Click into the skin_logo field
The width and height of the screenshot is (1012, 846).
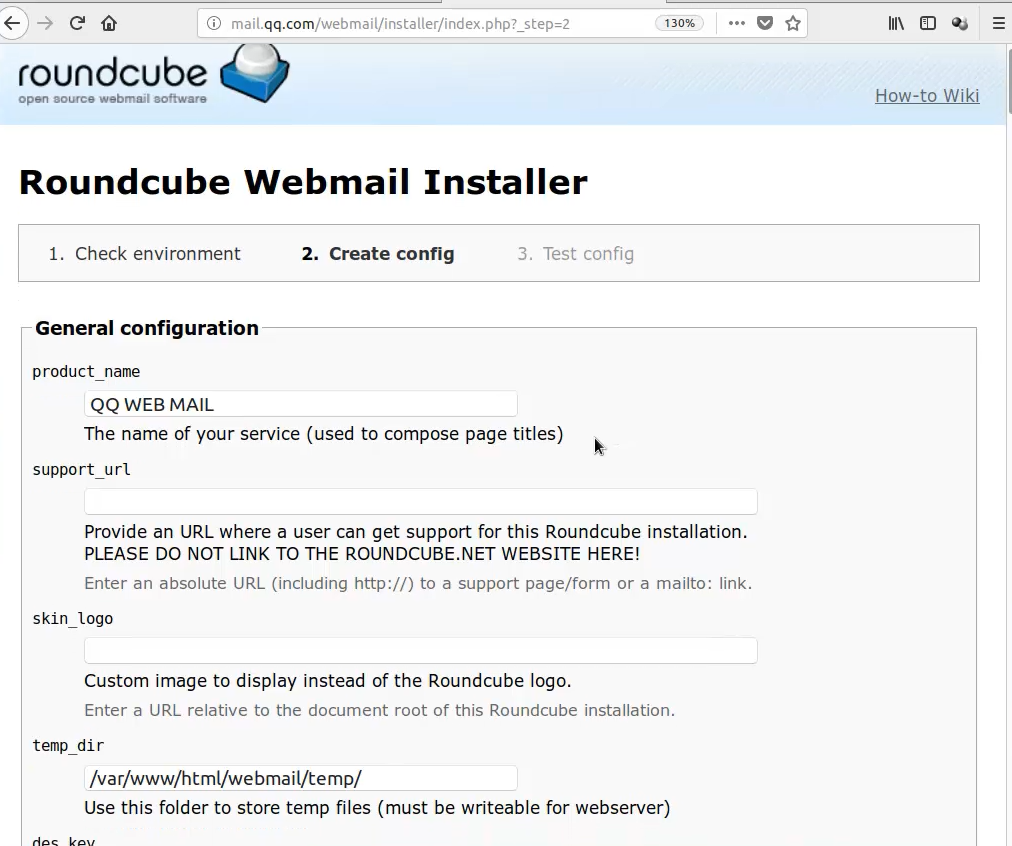pyautogui.click(x=420, y=651)
